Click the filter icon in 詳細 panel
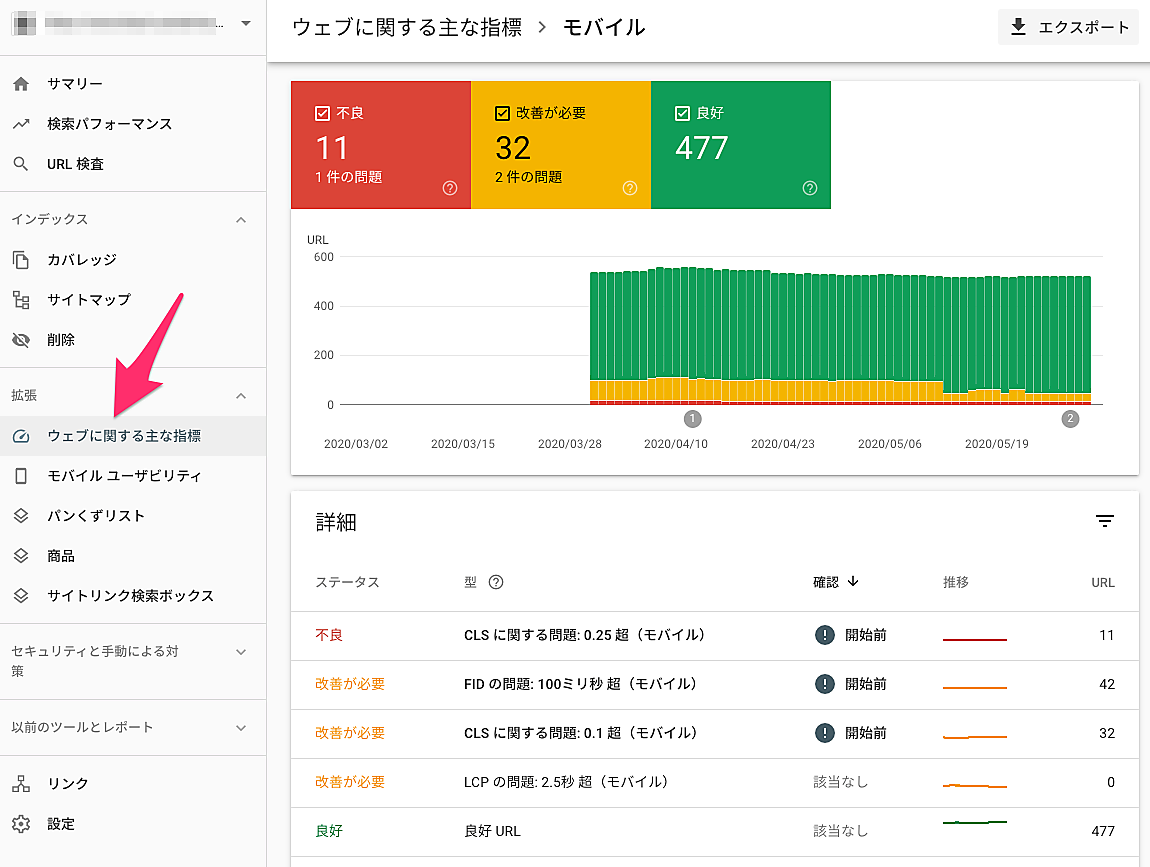The width and height of the screenshot is (1150, 867). point(1104,521)
